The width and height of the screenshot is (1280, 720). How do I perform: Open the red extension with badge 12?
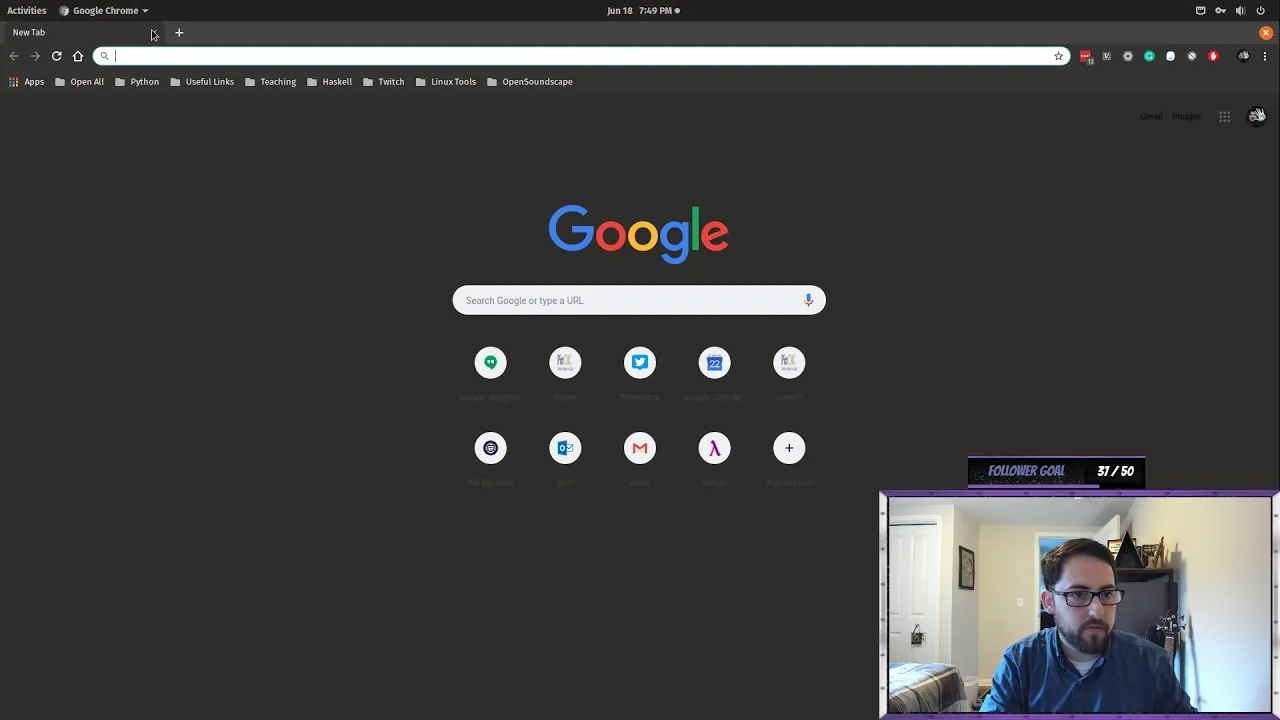pos(1086,56)
